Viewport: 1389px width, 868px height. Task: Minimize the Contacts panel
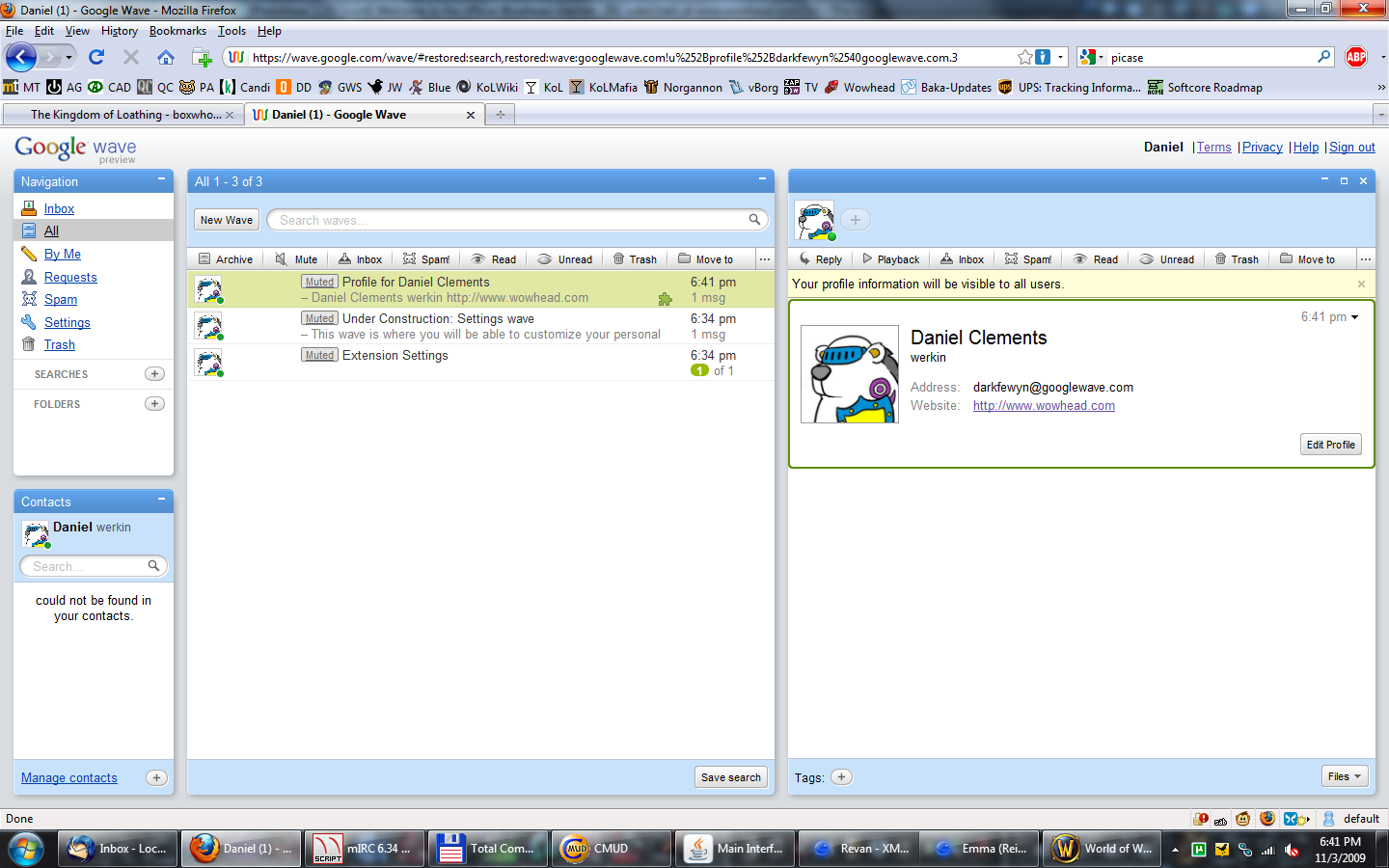161,501
